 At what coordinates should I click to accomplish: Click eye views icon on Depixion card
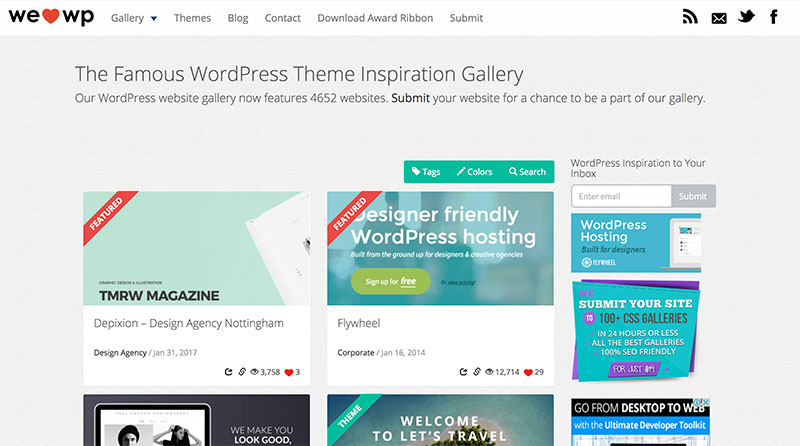tap(254, 372)
